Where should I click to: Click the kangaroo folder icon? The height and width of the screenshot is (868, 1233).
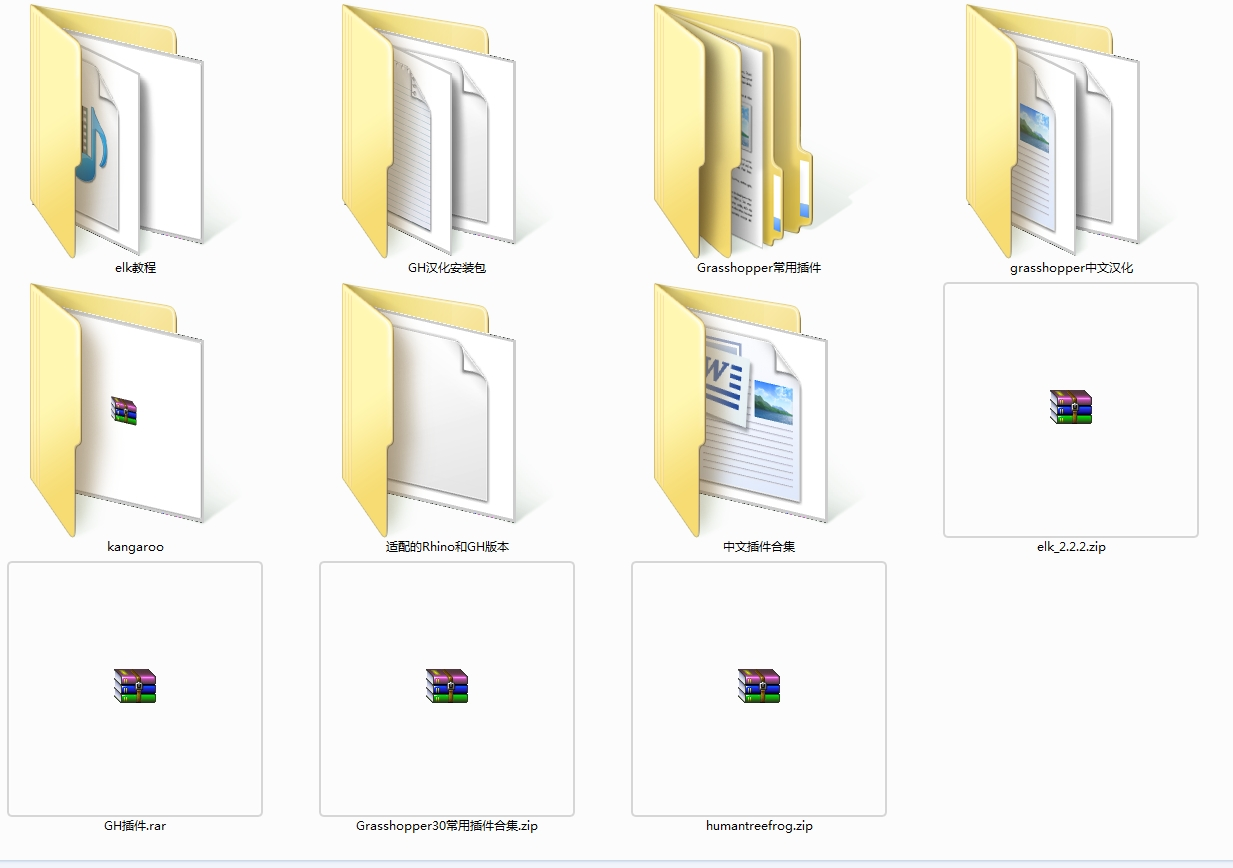120,410
